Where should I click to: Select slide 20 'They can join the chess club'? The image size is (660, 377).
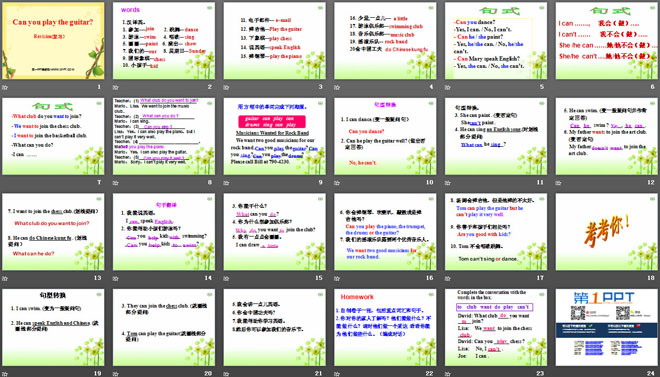point(164,327)
